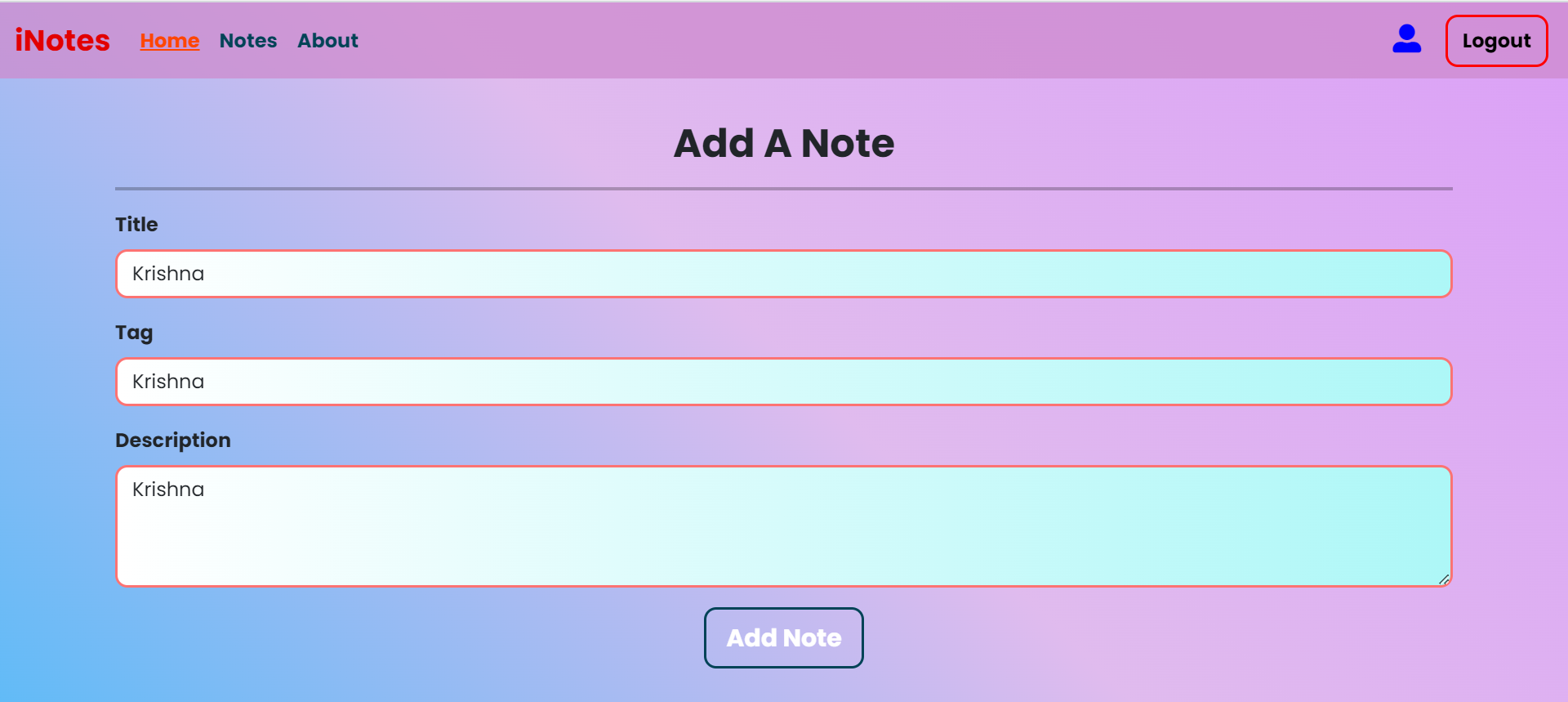Click the Add A Note heading
The width and height of the screenshot is (1568, 702).
(x=783, y=143)
